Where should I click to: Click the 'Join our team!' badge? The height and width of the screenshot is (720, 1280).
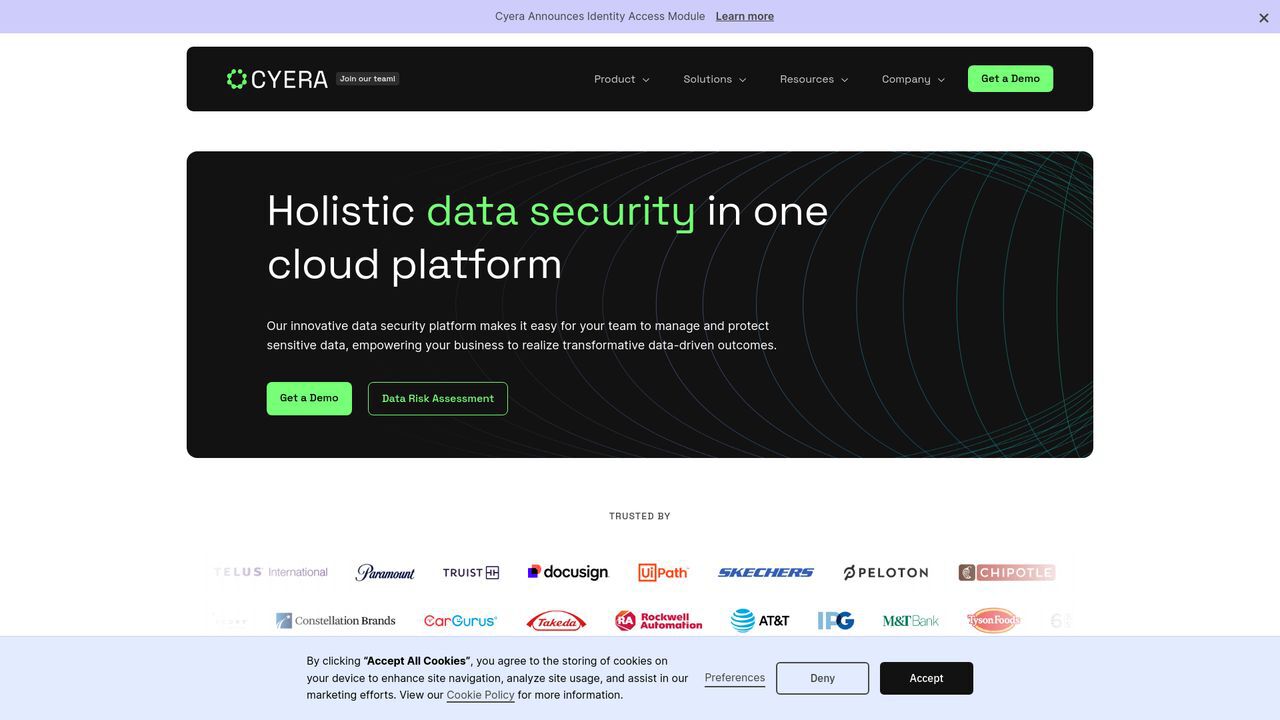(x=367, y=79)
